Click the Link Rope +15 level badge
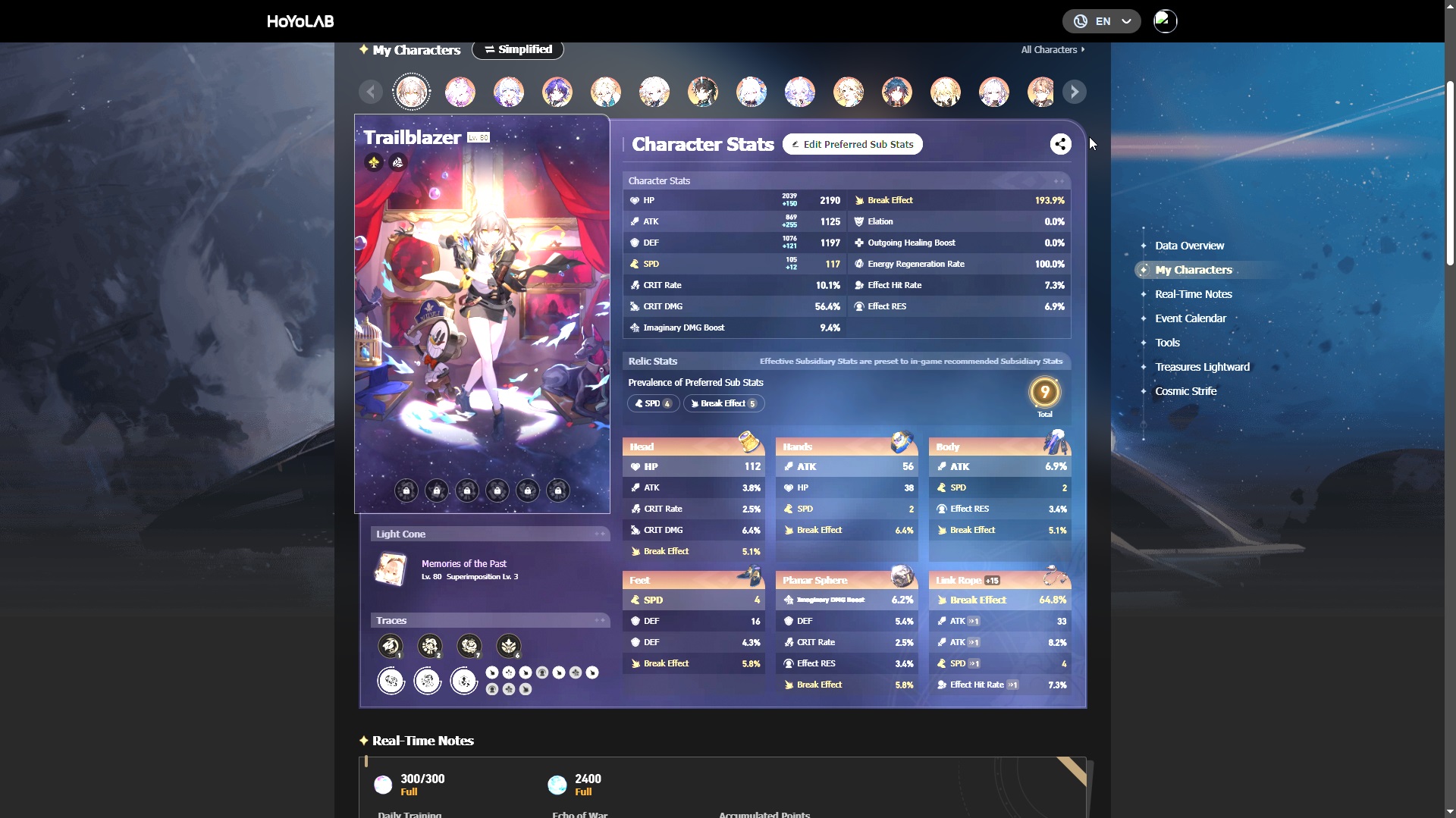Image resolution: width=1456 pixels, height=818 pixels. click(992, 581)
